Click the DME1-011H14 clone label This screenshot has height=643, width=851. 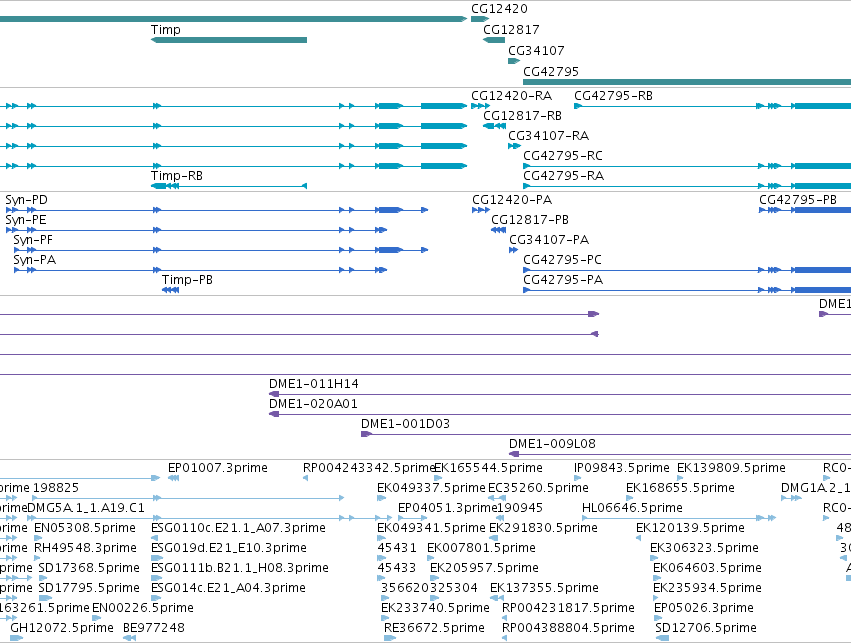[314, 384]
